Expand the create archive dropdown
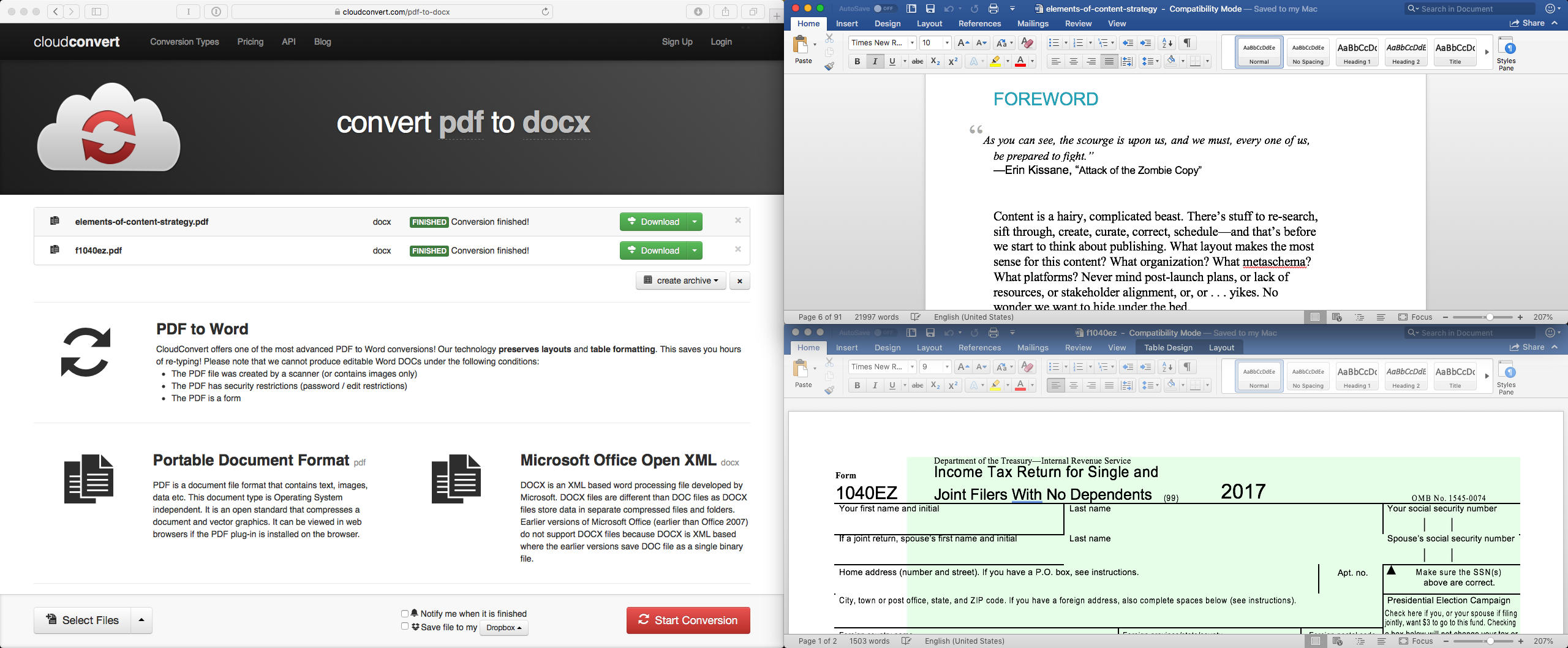This screenshot has width=1568, height=648. [x=680, y=281]
